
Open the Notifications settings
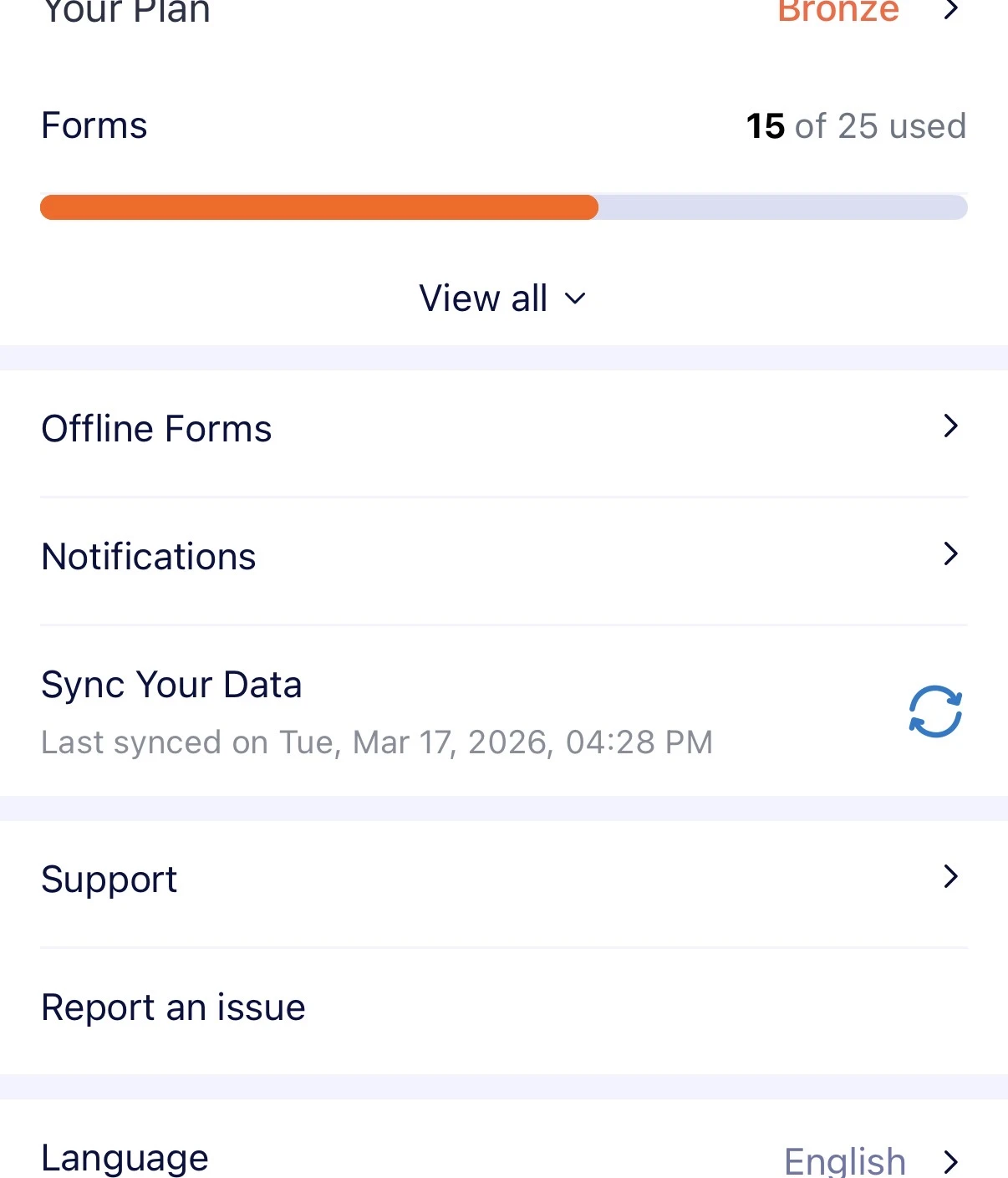(x=149, y=555)
